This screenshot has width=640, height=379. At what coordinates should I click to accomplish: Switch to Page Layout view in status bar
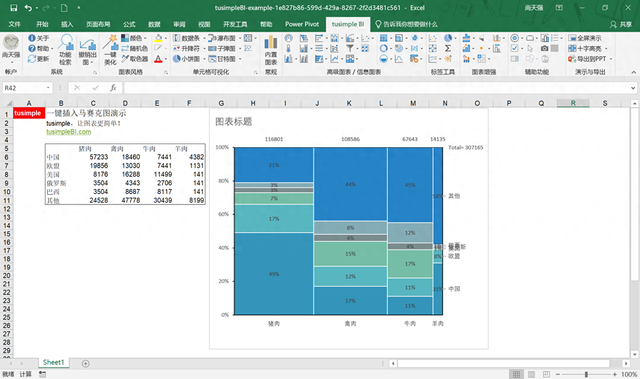[531, 374]
